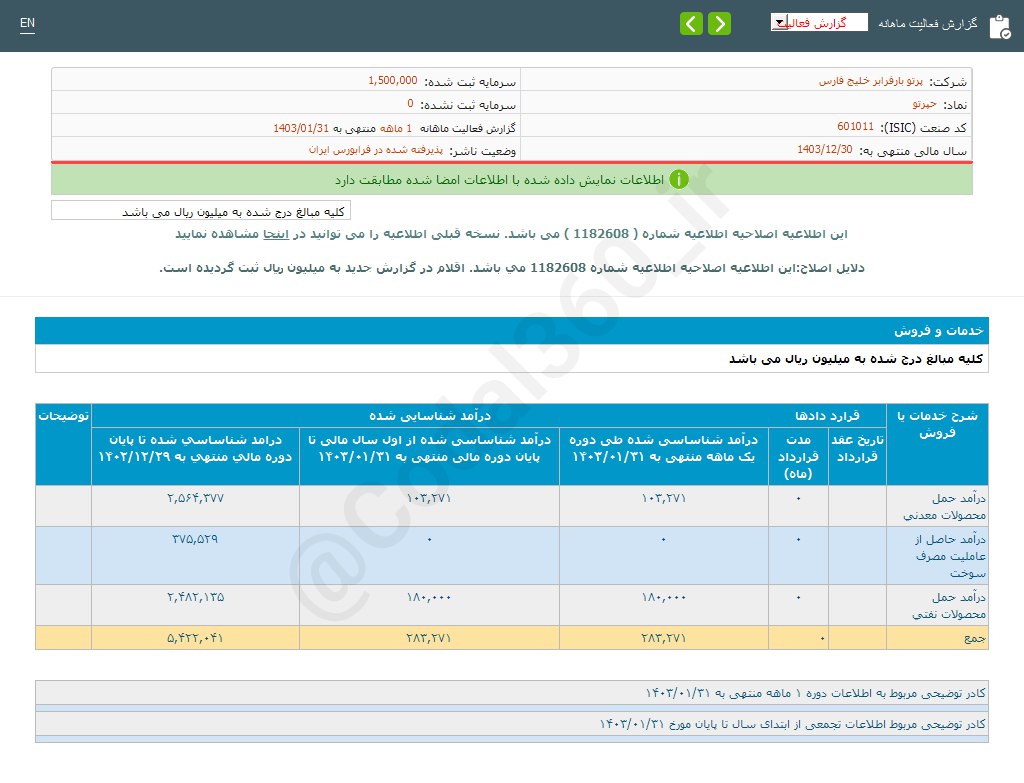Switch to English via the EN link

click(27, 22)
